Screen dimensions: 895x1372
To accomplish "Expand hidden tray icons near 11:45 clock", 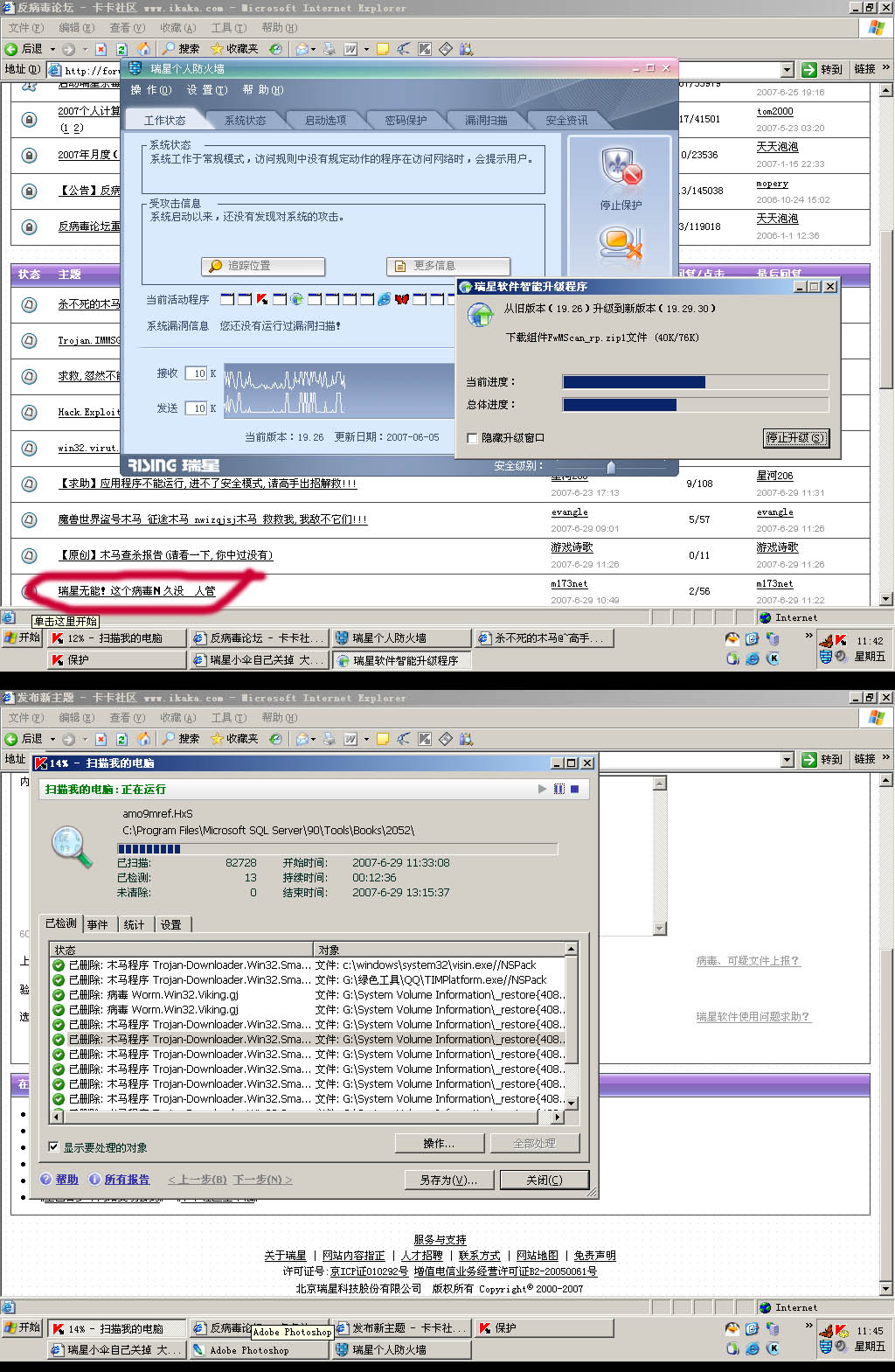I will (x=808, y=1326).
